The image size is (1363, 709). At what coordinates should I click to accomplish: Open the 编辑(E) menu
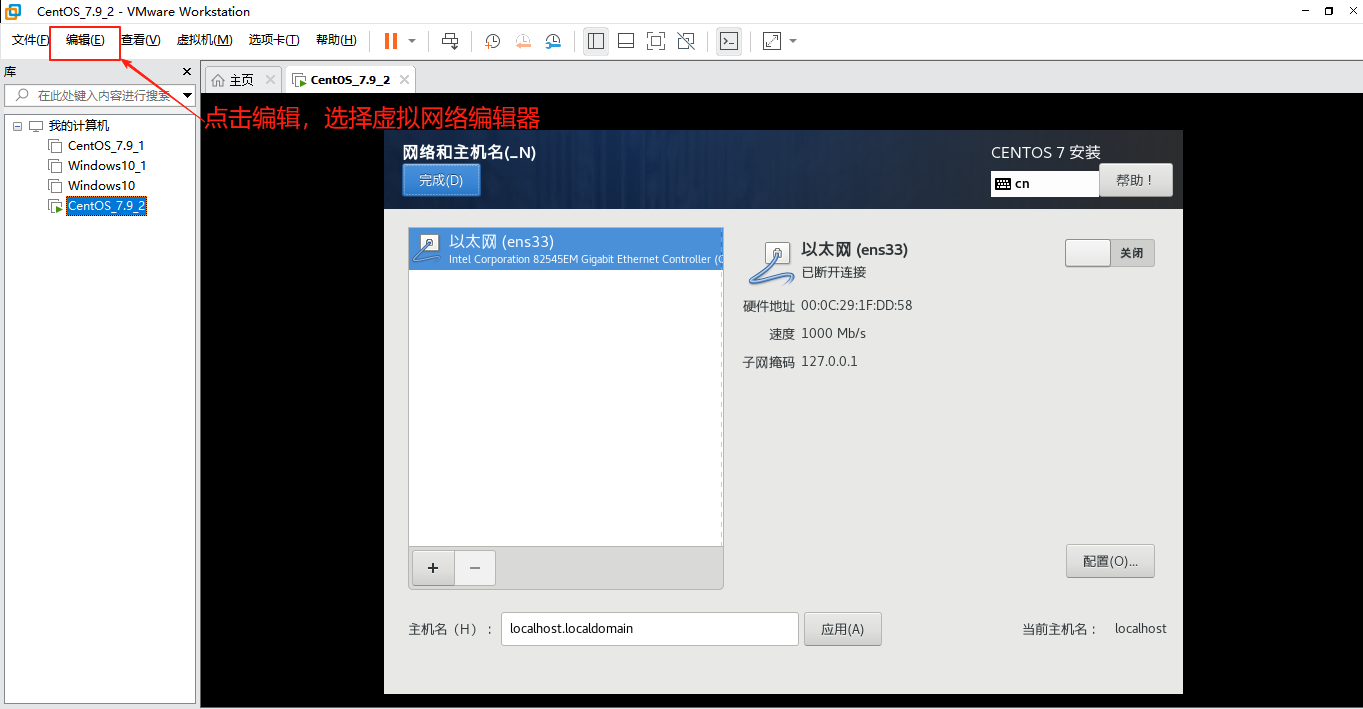tap(84, 40)
